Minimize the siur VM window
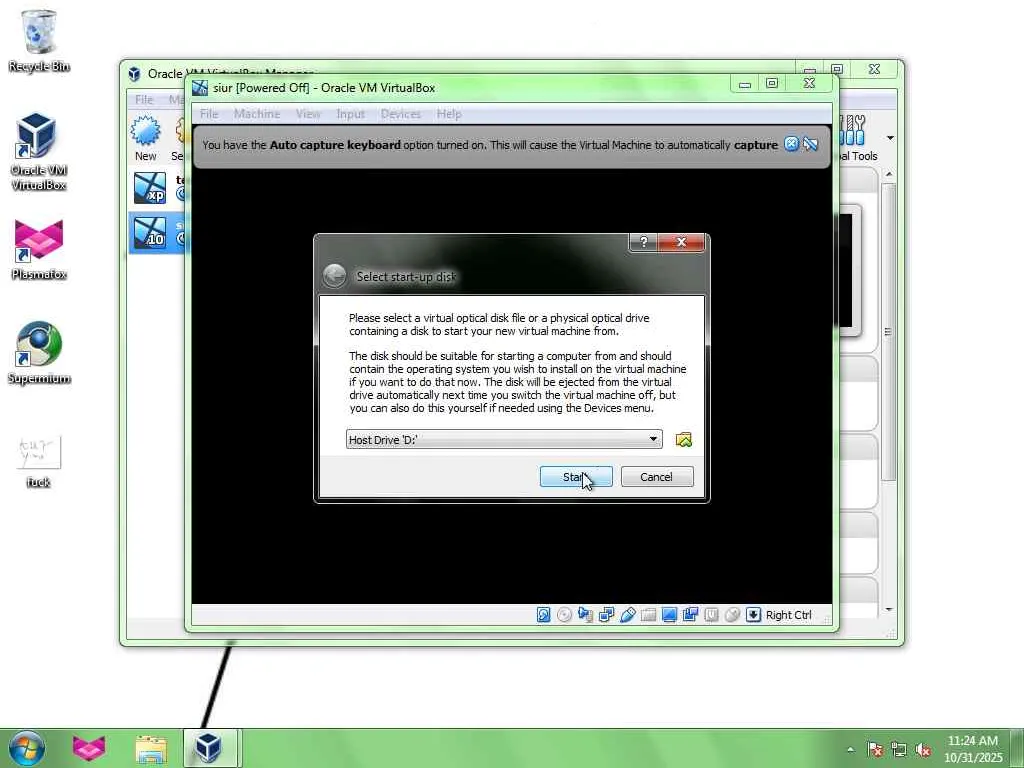This screenshot has width=1024, height=768. pos(744,84)
